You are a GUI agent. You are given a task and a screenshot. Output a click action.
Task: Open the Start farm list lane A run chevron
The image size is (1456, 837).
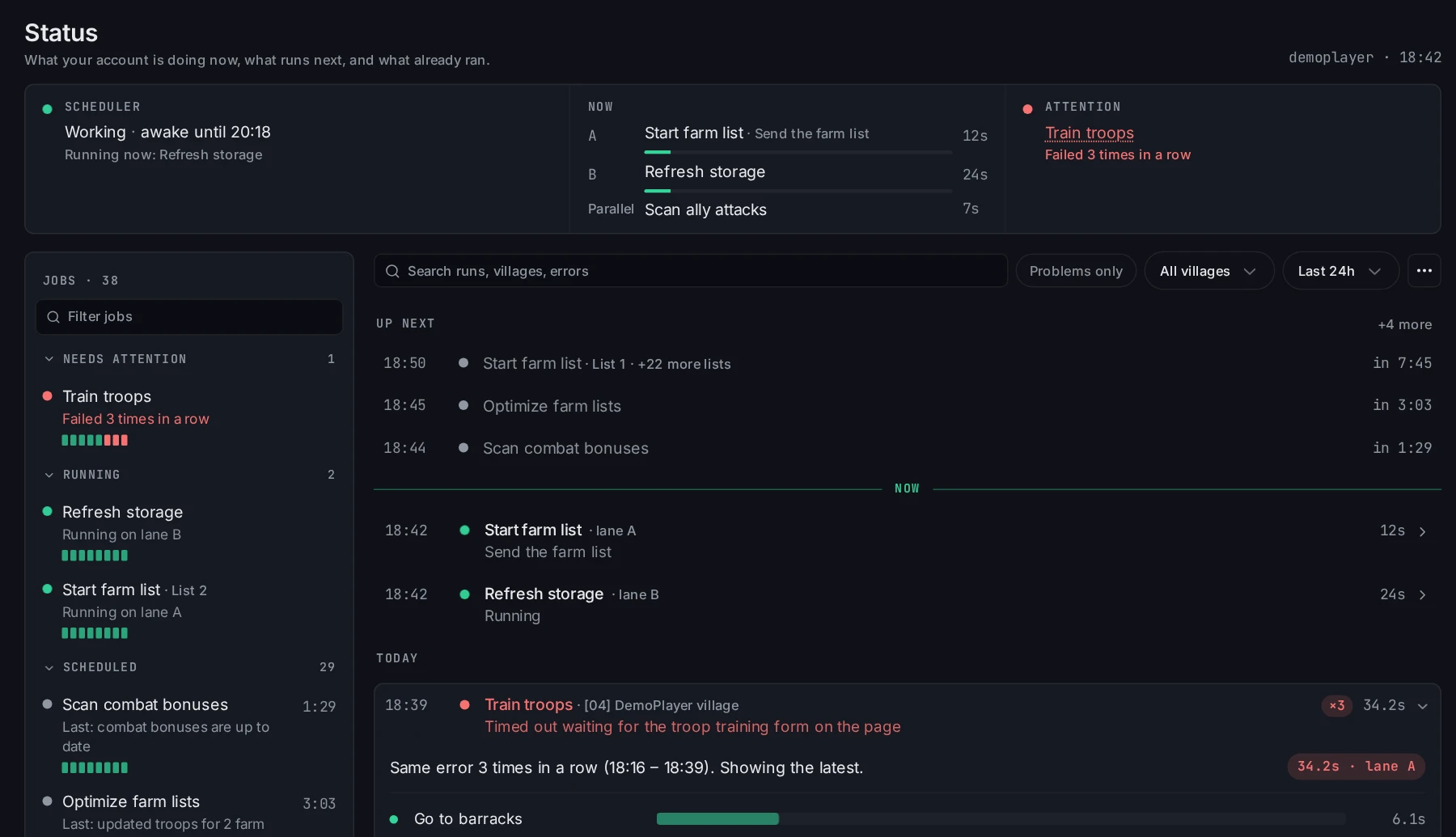pyautogui.click(x=1422, y=531)
